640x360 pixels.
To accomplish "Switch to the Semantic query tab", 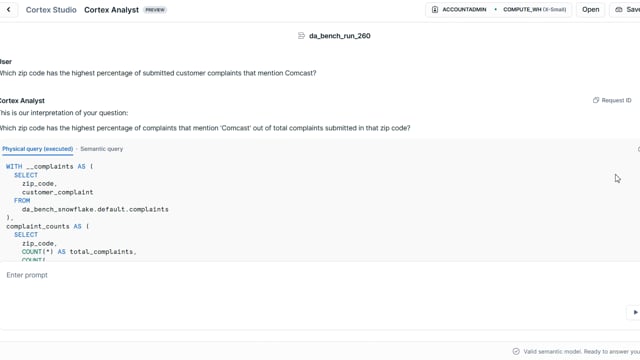I will pos(102,149).
